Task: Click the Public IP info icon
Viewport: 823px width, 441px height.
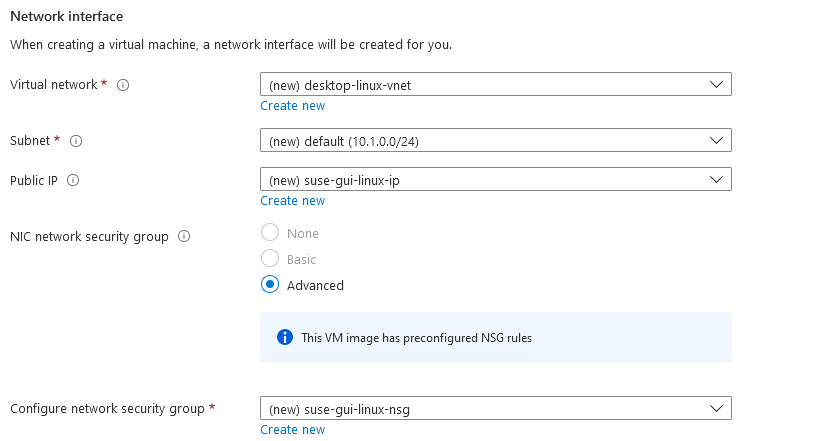Action: (x=73, y=181)
